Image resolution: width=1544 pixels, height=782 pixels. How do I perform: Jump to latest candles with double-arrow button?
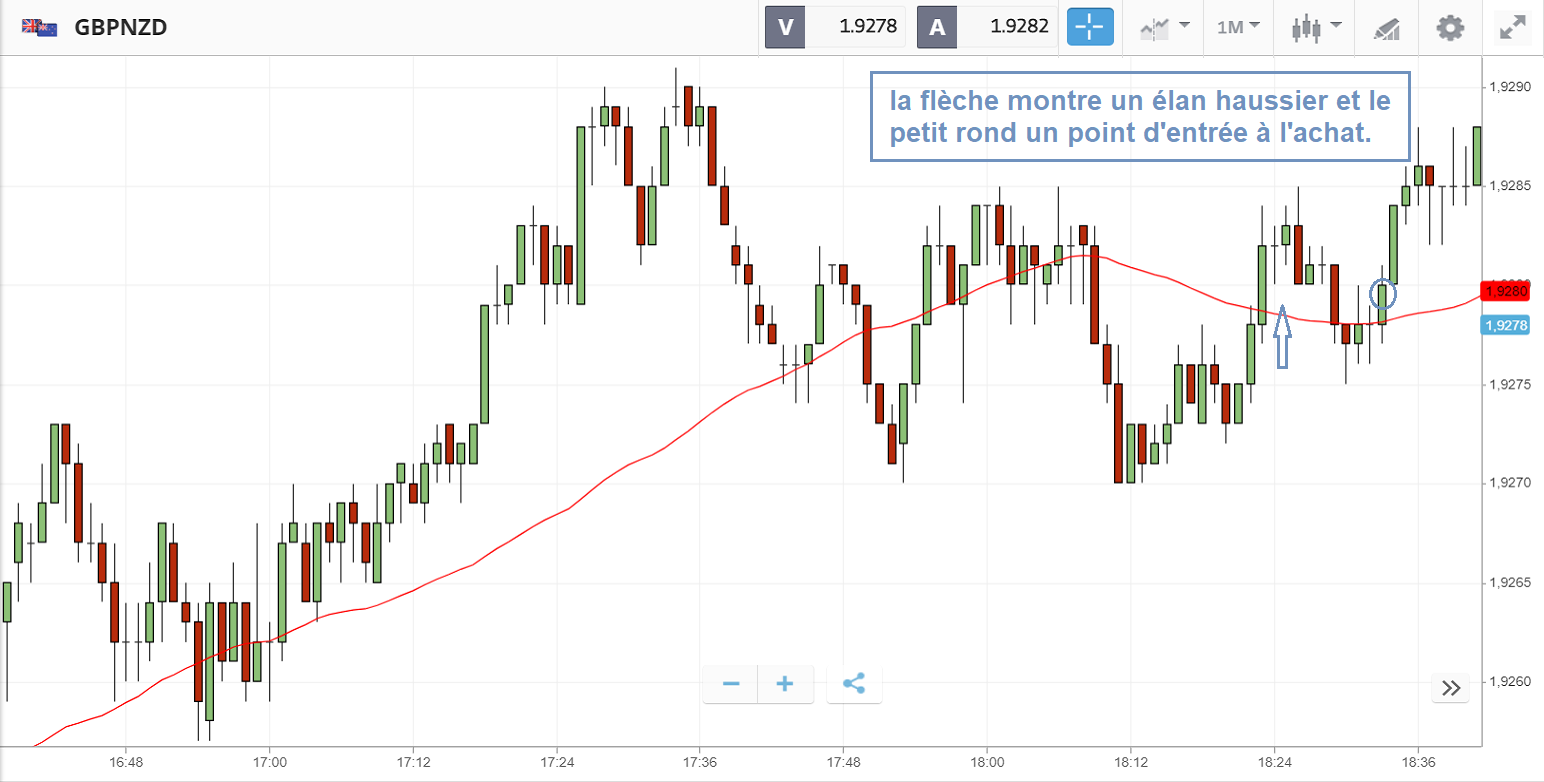pos(1451,687)
